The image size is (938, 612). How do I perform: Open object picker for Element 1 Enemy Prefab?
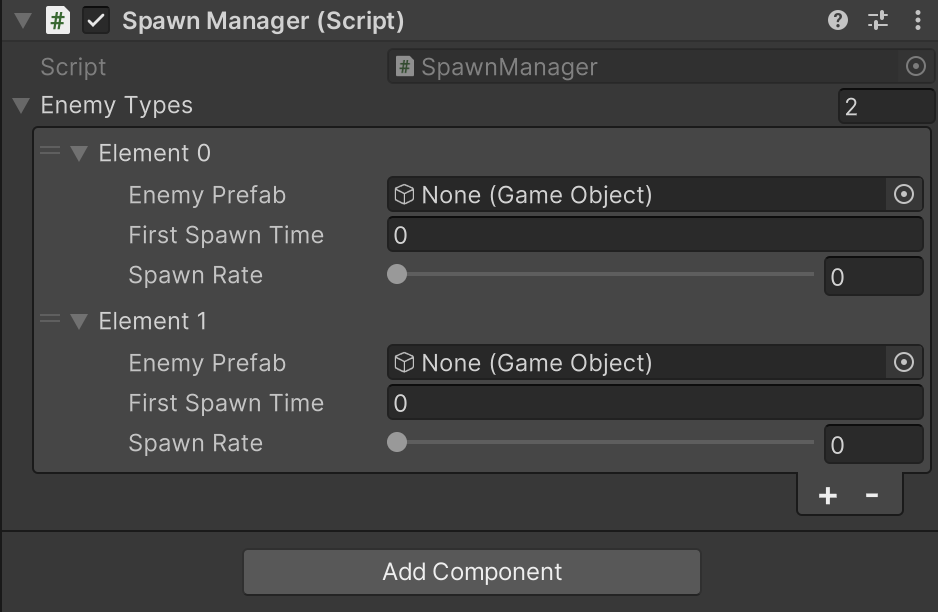coord(904,363)
